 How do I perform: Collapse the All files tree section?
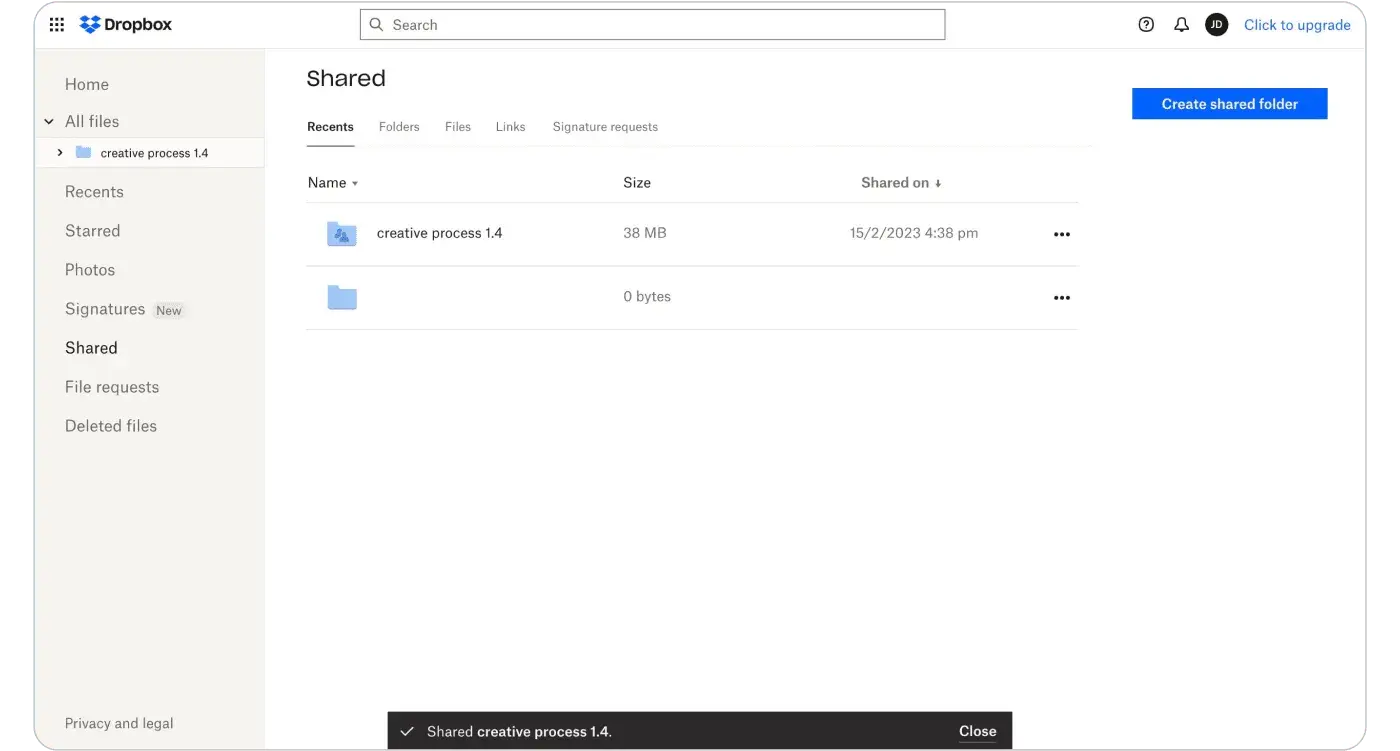click(x=49, y=122)
